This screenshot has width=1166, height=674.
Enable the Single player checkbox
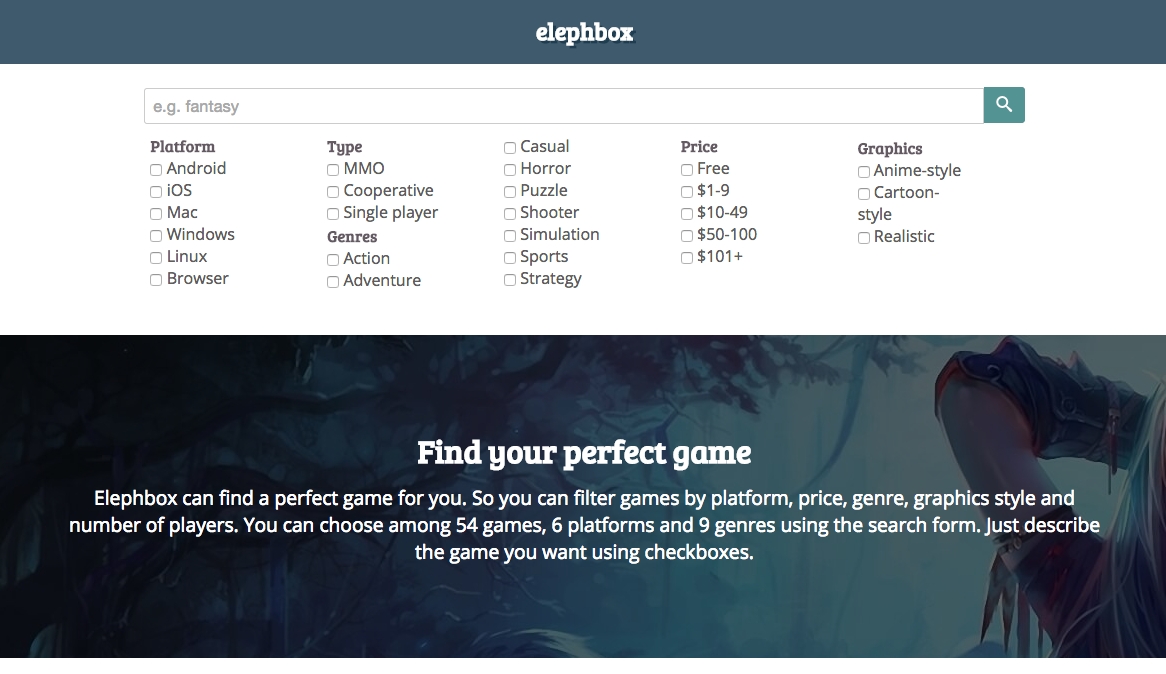tap(333, 214)
